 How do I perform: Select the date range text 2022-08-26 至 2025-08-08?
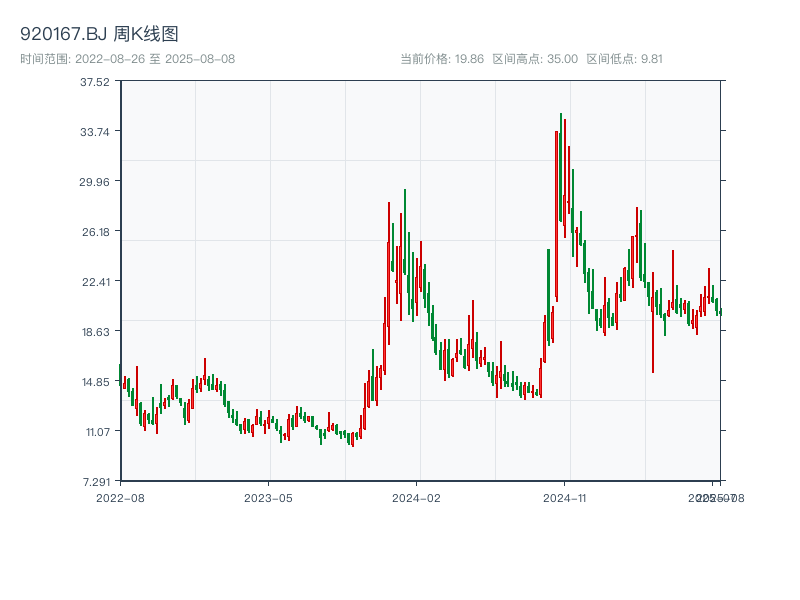(x=155, y=59)
